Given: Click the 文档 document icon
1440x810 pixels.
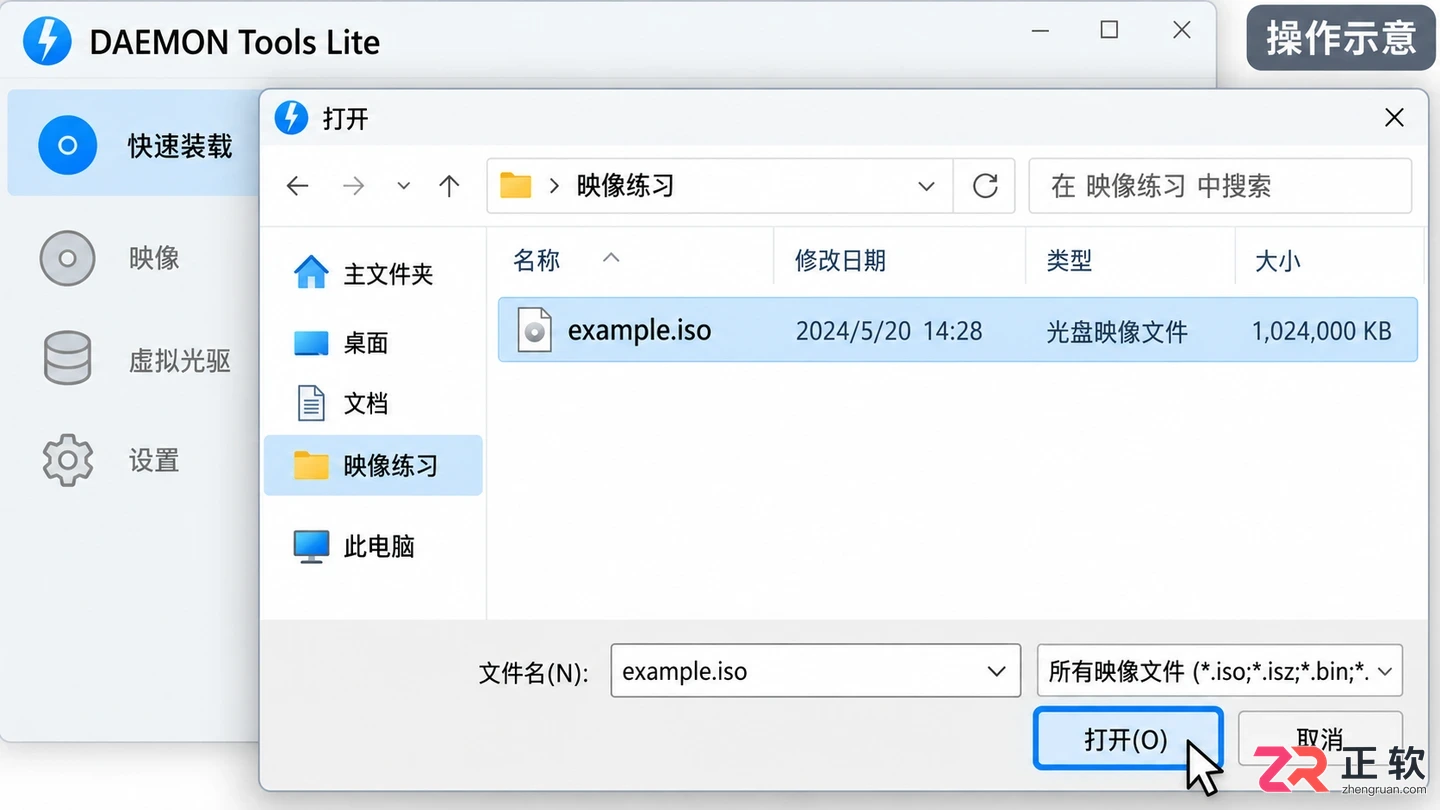Looking at the screenshot, I should pyautogui.click(x=311, y=403).
